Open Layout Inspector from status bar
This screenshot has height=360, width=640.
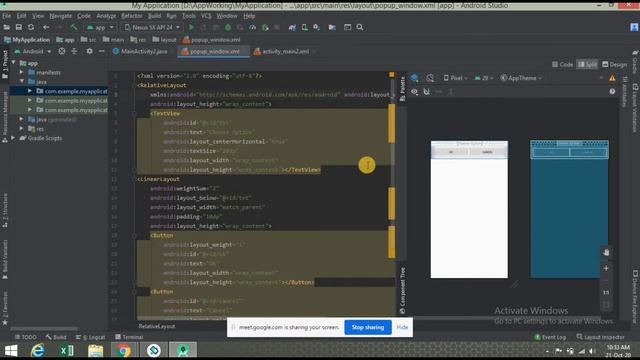click(x=600, y=337)
